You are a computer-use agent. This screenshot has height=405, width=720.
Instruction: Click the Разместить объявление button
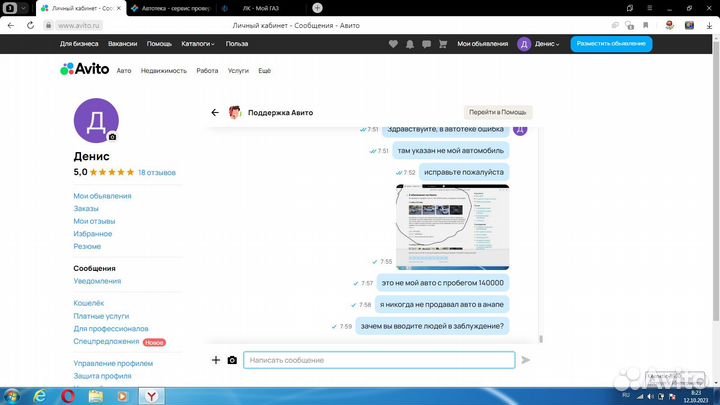coord(611,44)
